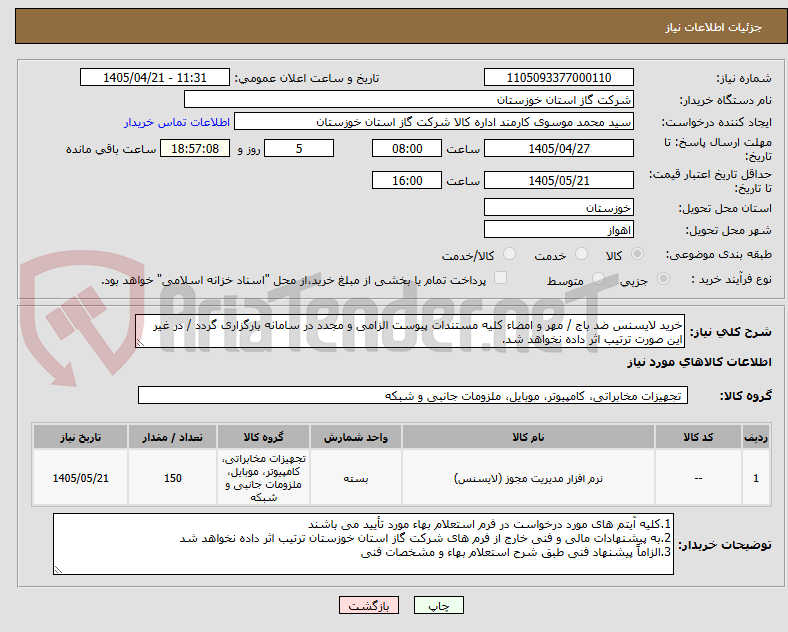Click the توضیحات خریدار notes textarea
The width and height of the screenshot is (788, 632).
pos(363,544)
